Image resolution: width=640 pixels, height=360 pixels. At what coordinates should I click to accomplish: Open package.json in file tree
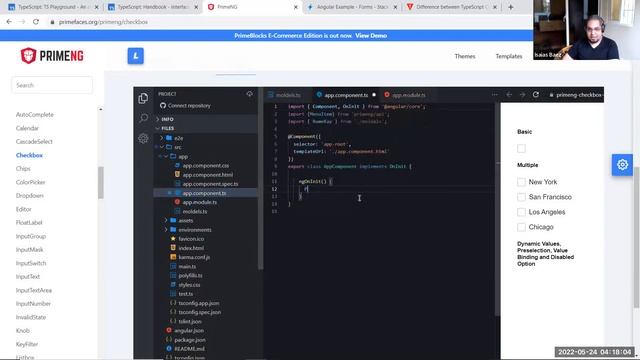tap(190, 340)
